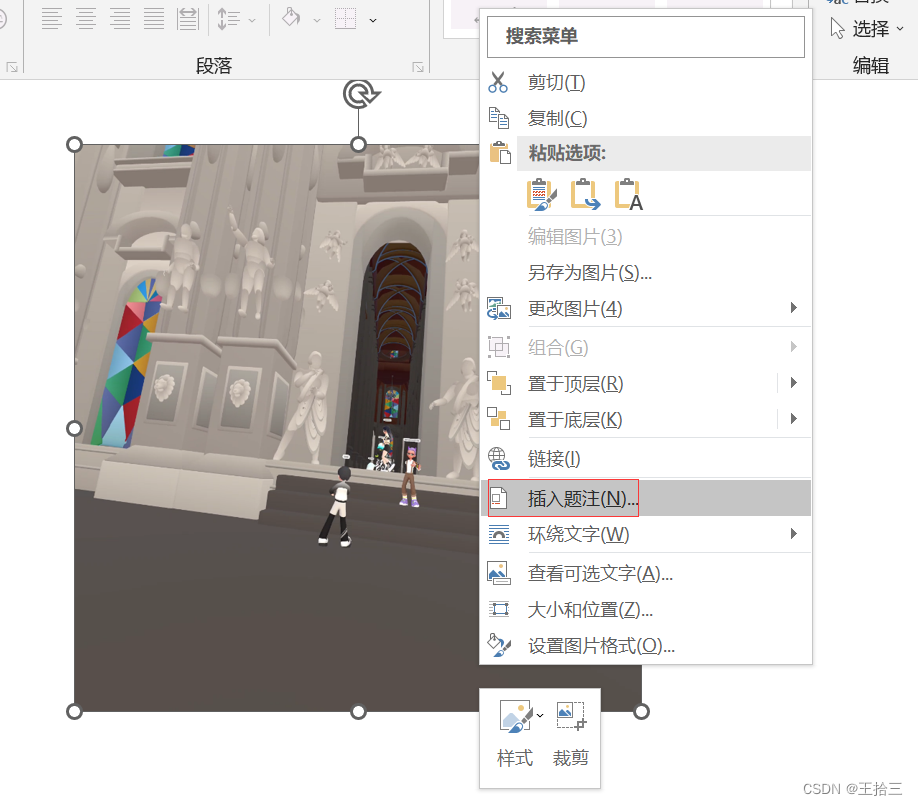The width and height of the screenshot is (918, 806).
Task: Click the image rotation handle
Action: [x=360, y=94]
